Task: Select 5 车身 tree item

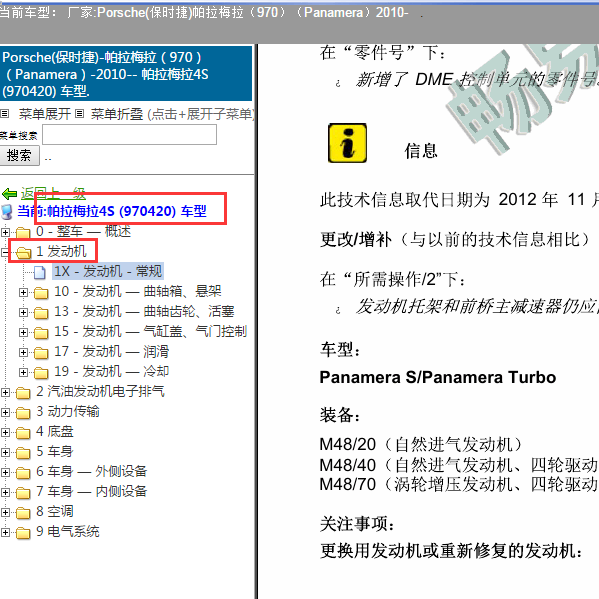Action: (55, 452)
